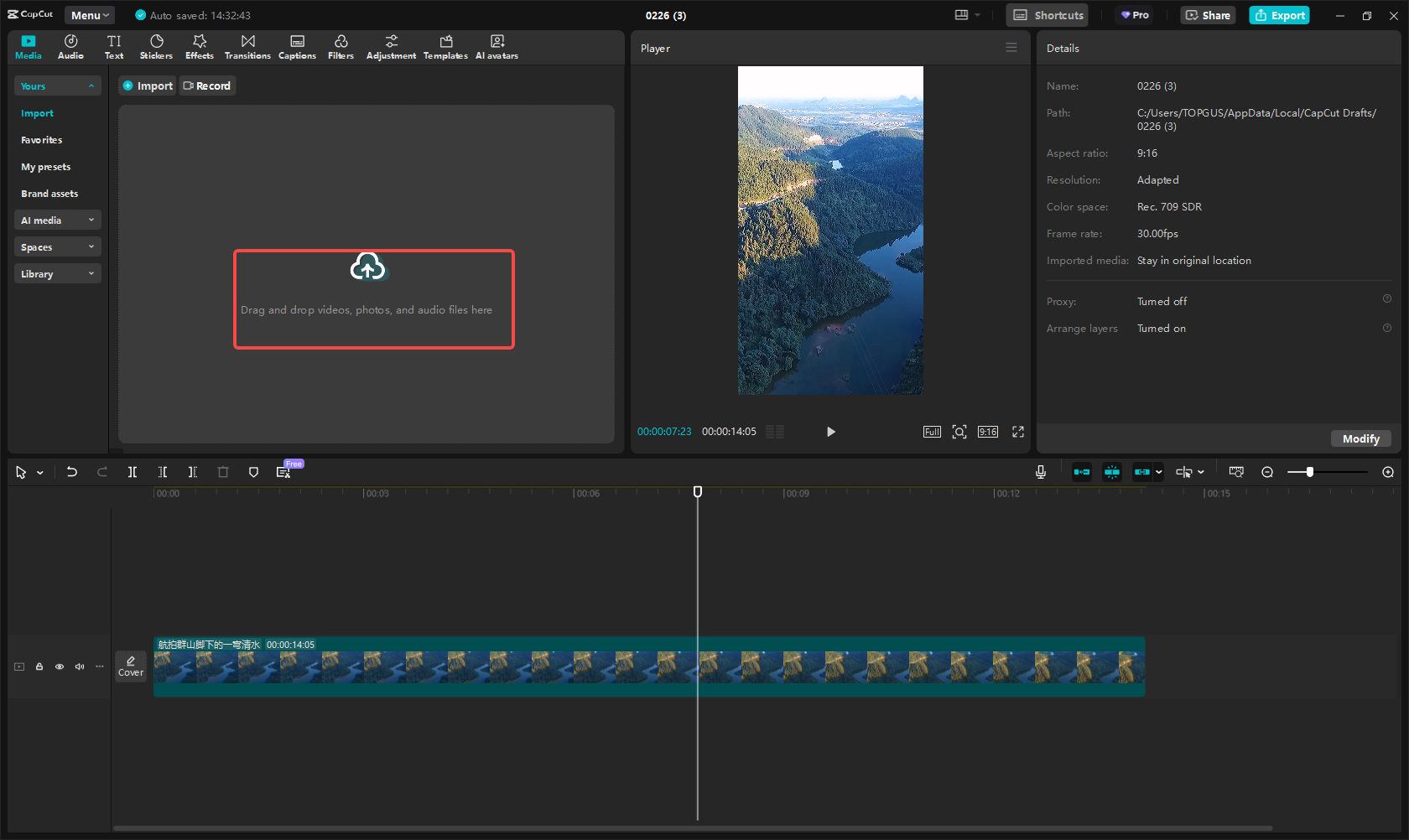The height and width of the screenshot is (840, 1409).
Task: Toggle the track visibility eye icon
Action: (60, 667)
